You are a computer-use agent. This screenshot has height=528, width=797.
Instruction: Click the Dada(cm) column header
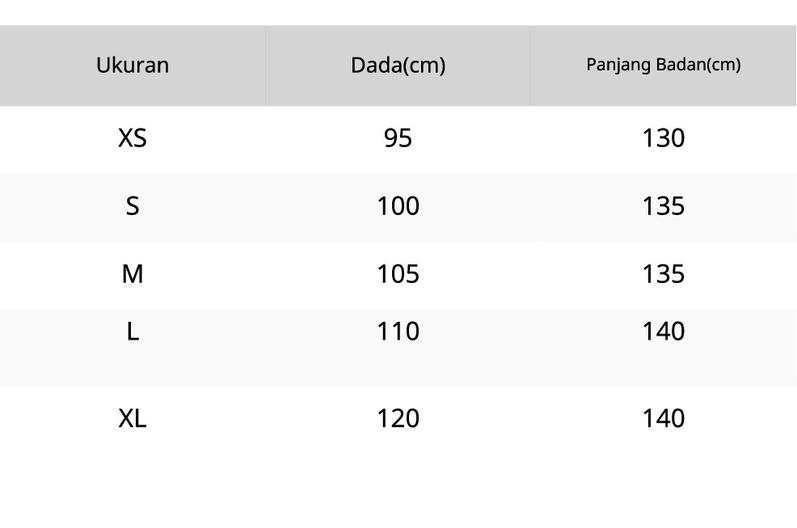coord(398,66)
